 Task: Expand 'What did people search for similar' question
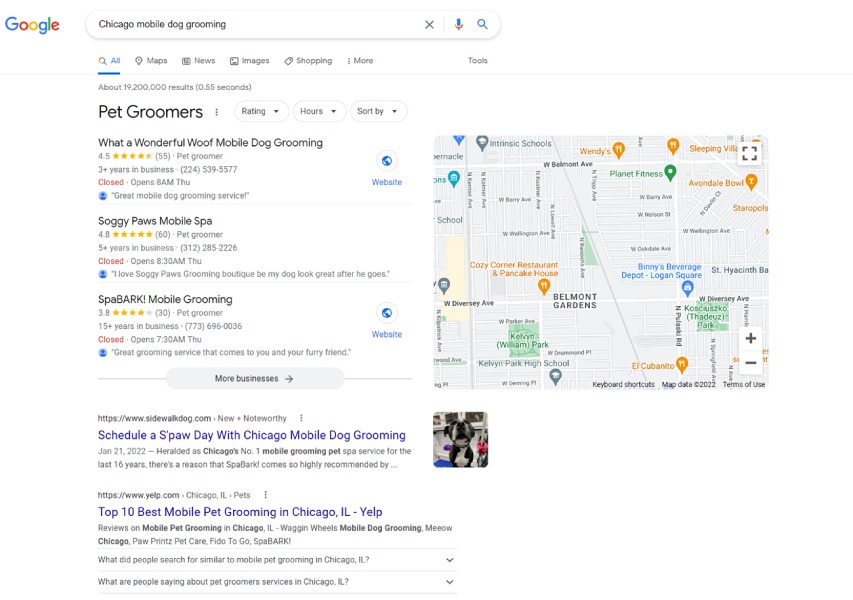point(277,560)
